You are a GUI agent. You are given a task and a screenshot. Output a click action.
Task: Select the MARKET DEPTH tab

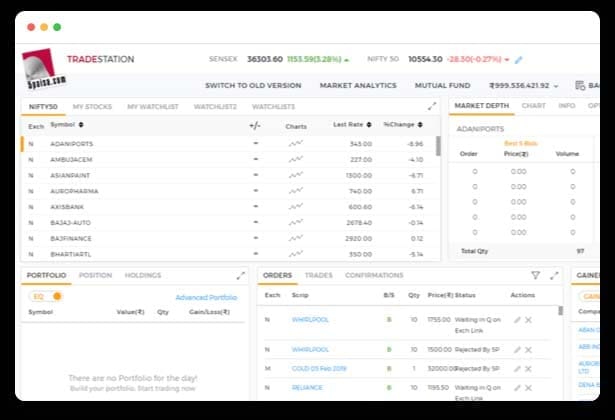pyautogui.click(x=482, y=105)
